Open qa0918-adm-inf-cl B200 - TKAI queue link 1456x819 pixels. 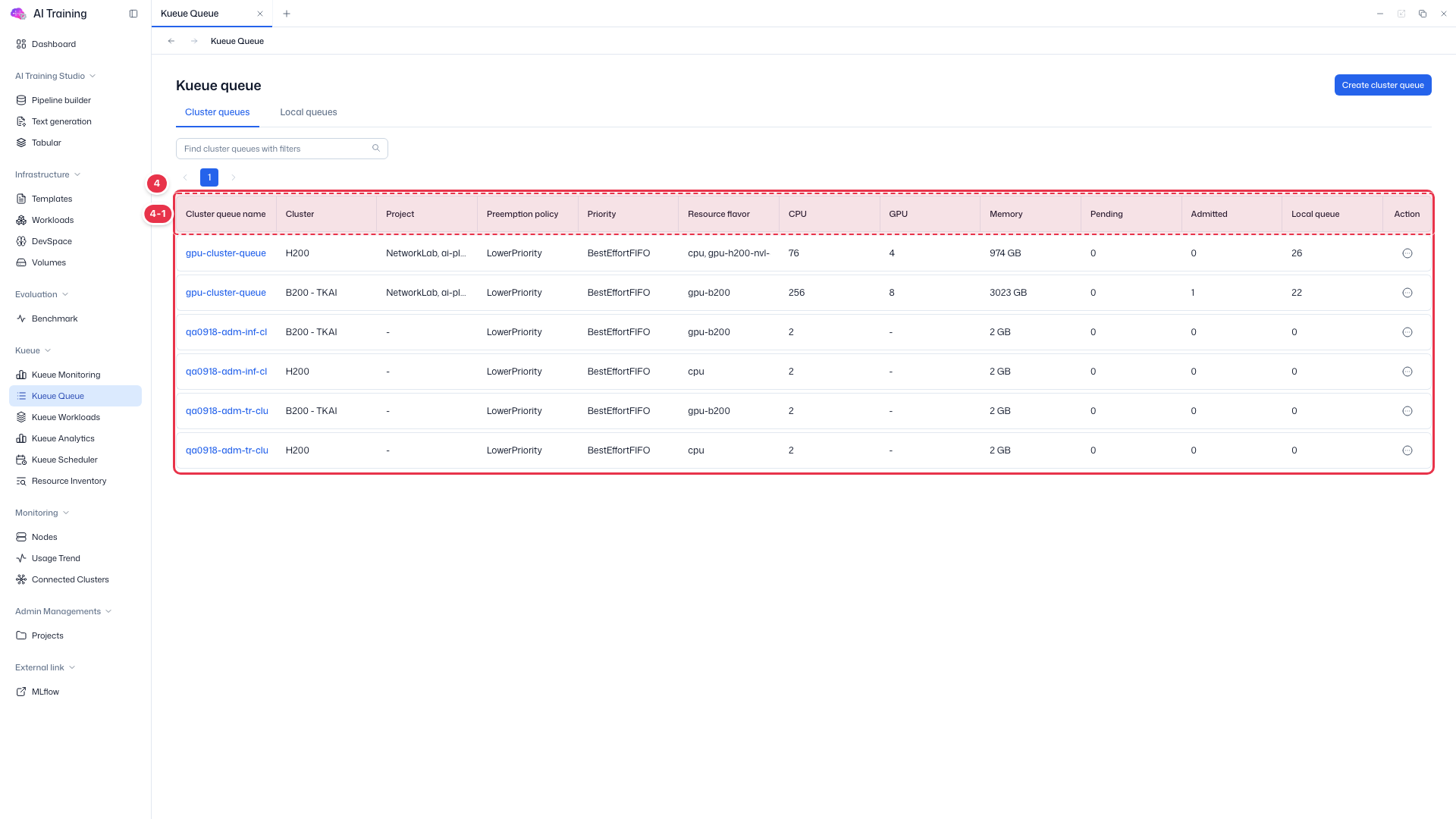coord(226,332)
